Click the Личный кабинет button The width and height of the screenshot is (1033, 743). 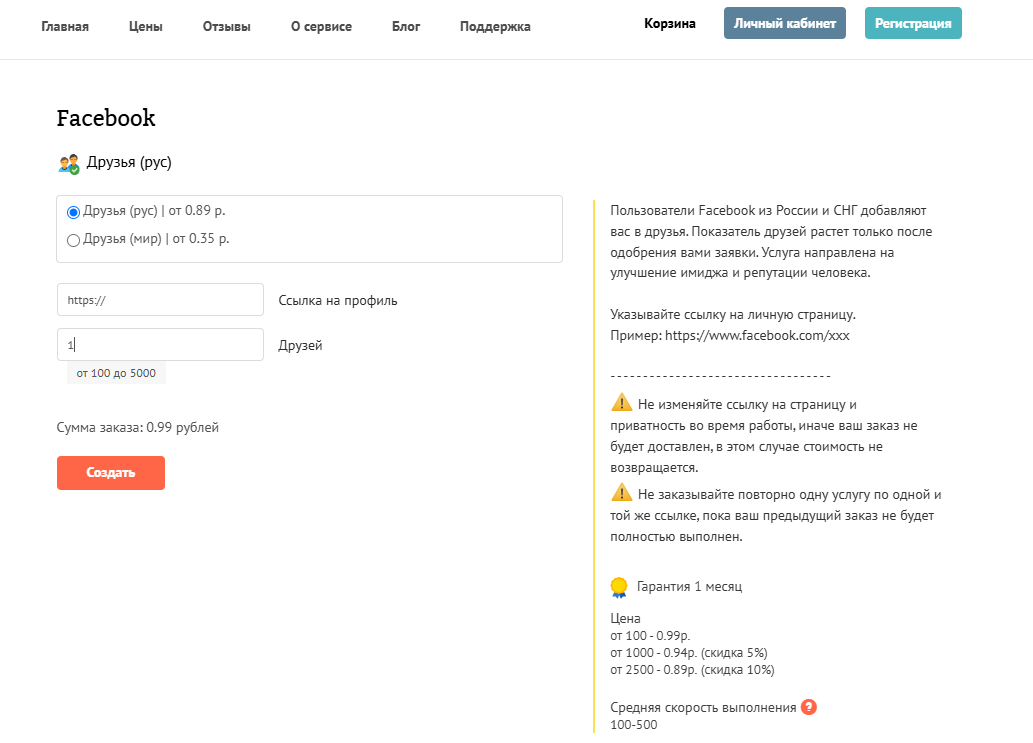pyautogui.click(x=785, y=23)
